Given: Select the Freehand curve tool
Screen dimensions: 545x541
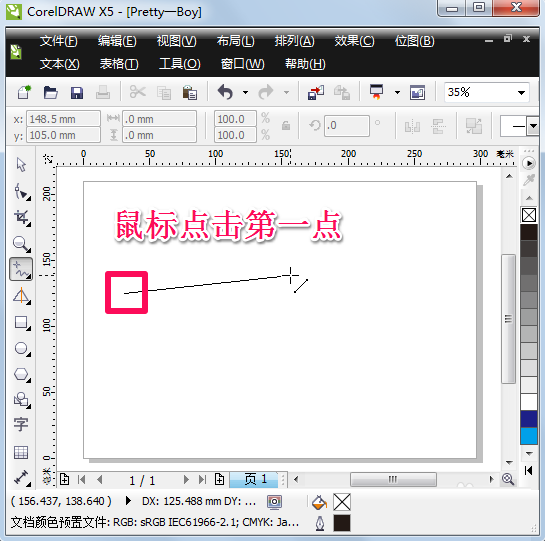Looking at the screenshot, I should click(21, 269).
